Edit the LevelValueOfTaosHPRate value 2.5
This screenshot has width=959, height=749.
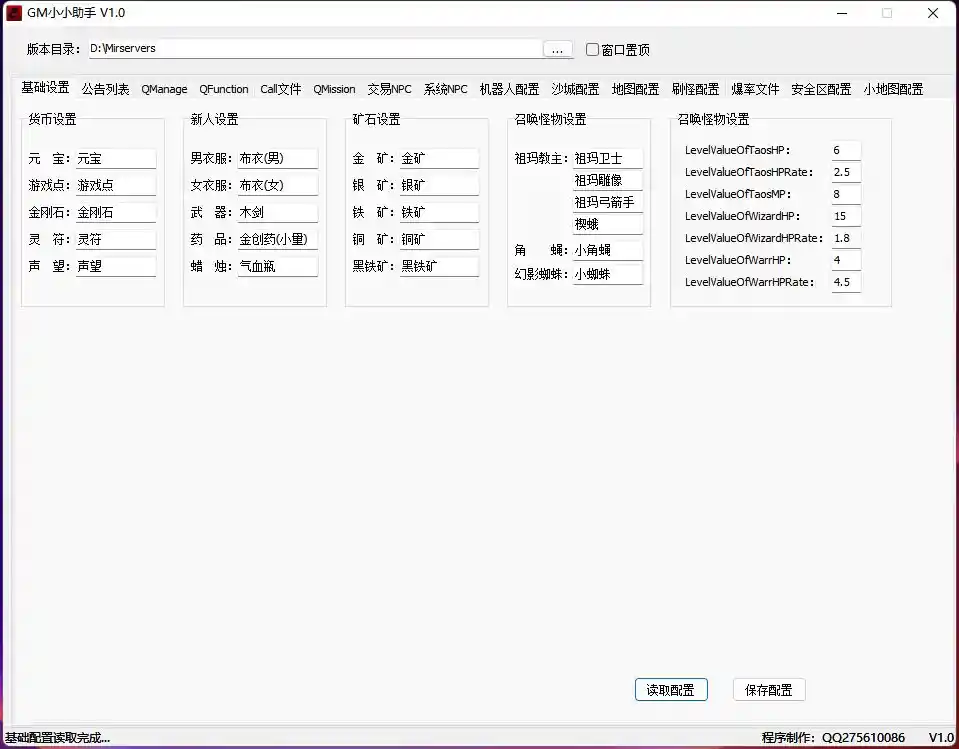click(846, 172)
